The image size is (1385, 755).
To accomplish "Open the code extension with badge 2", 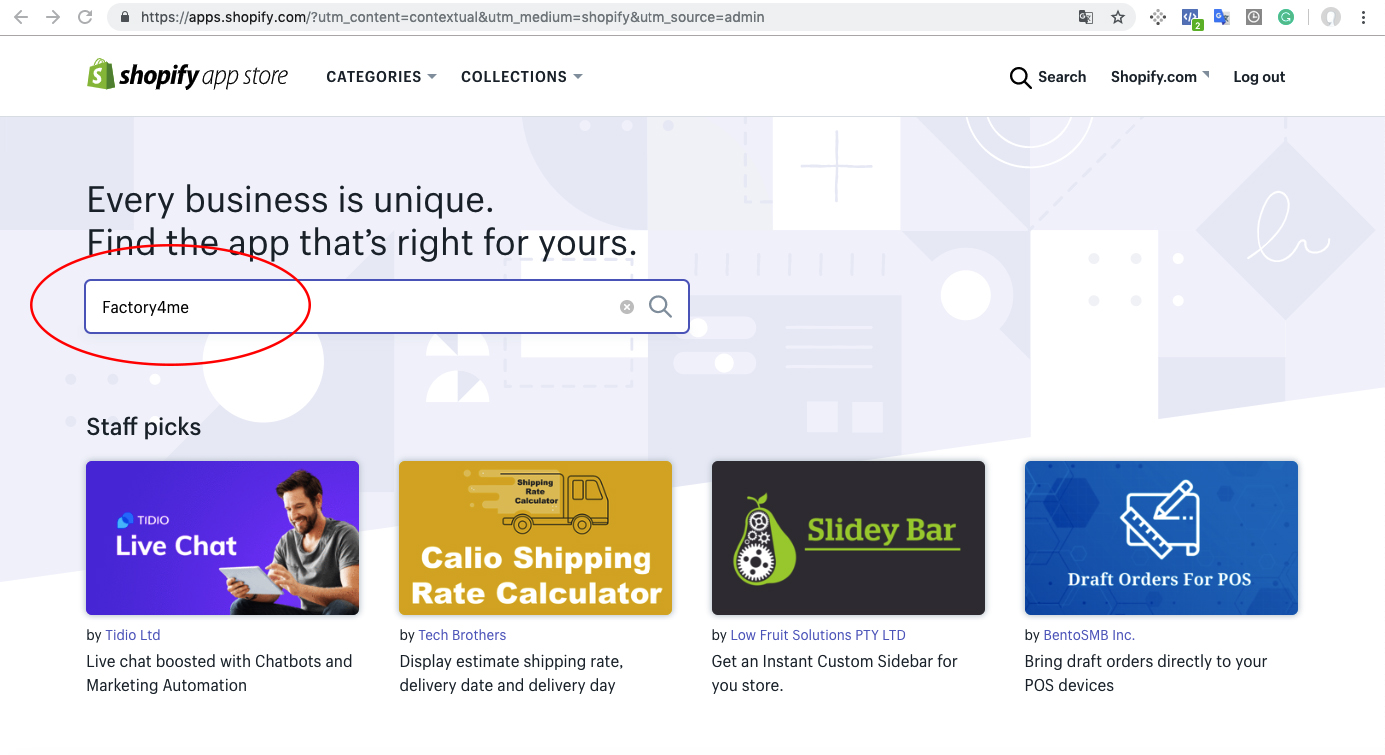I will 1190,18.
